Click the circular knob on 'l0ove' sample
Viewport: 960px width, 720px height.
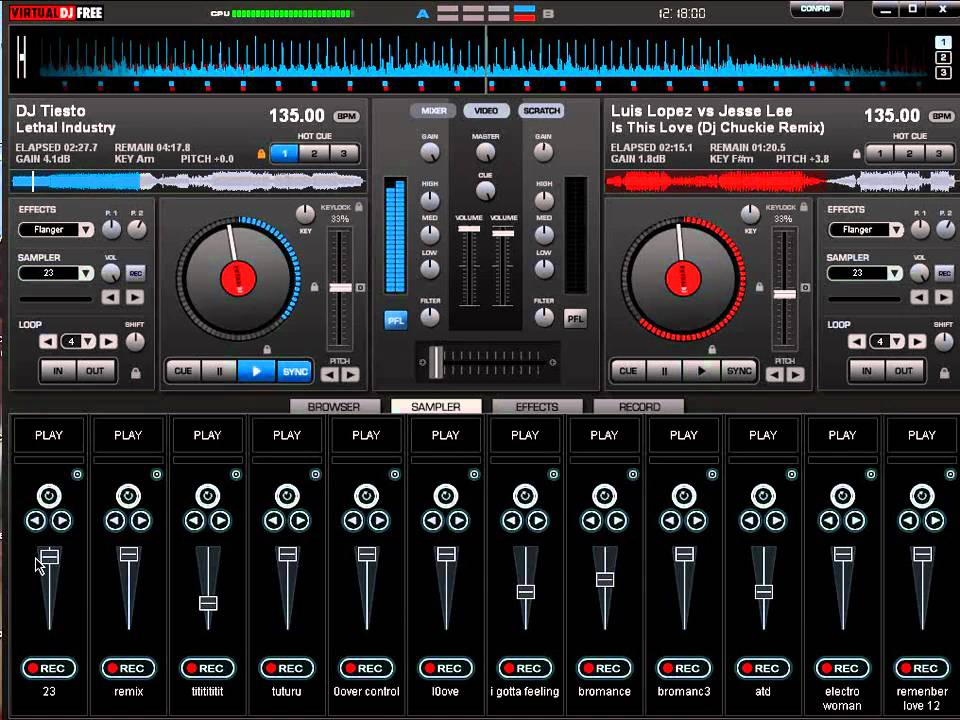(x=446, y=496)
